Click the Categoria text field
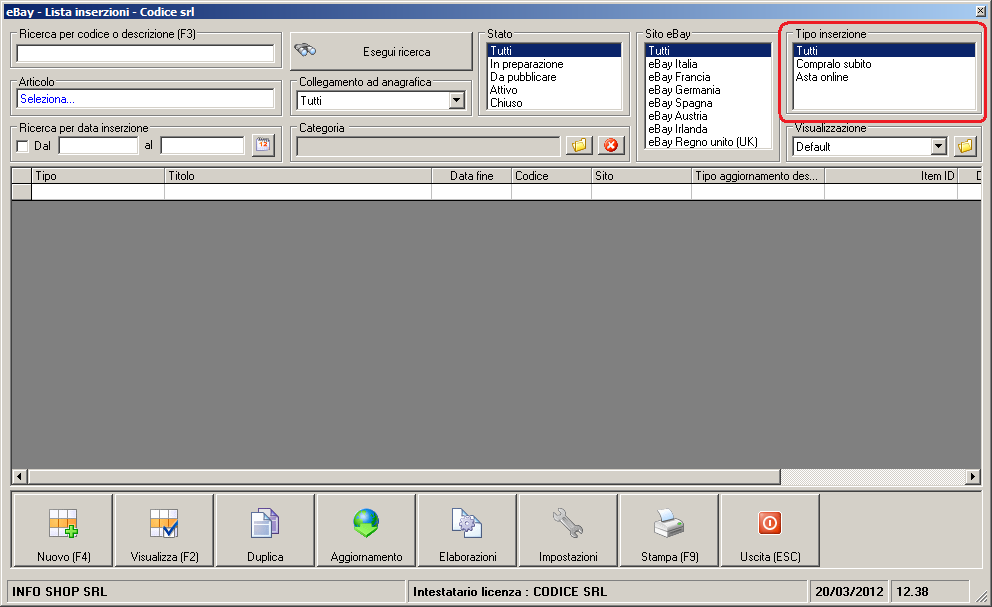The width and height of the screenshot is (992, 607). (x=428, y=146)
